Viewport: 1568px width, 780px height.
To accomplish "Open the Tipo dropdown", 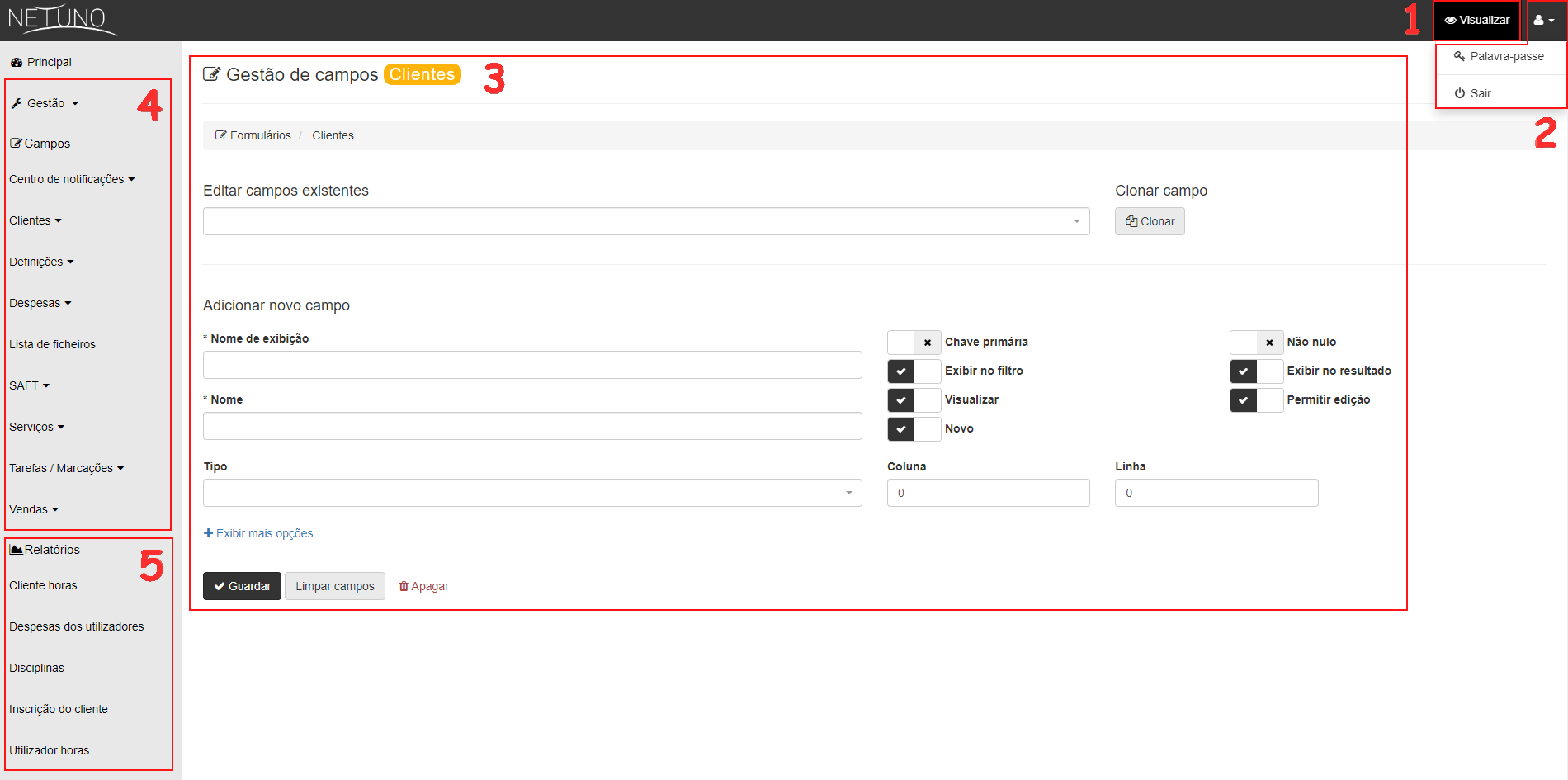I will 532,493.
